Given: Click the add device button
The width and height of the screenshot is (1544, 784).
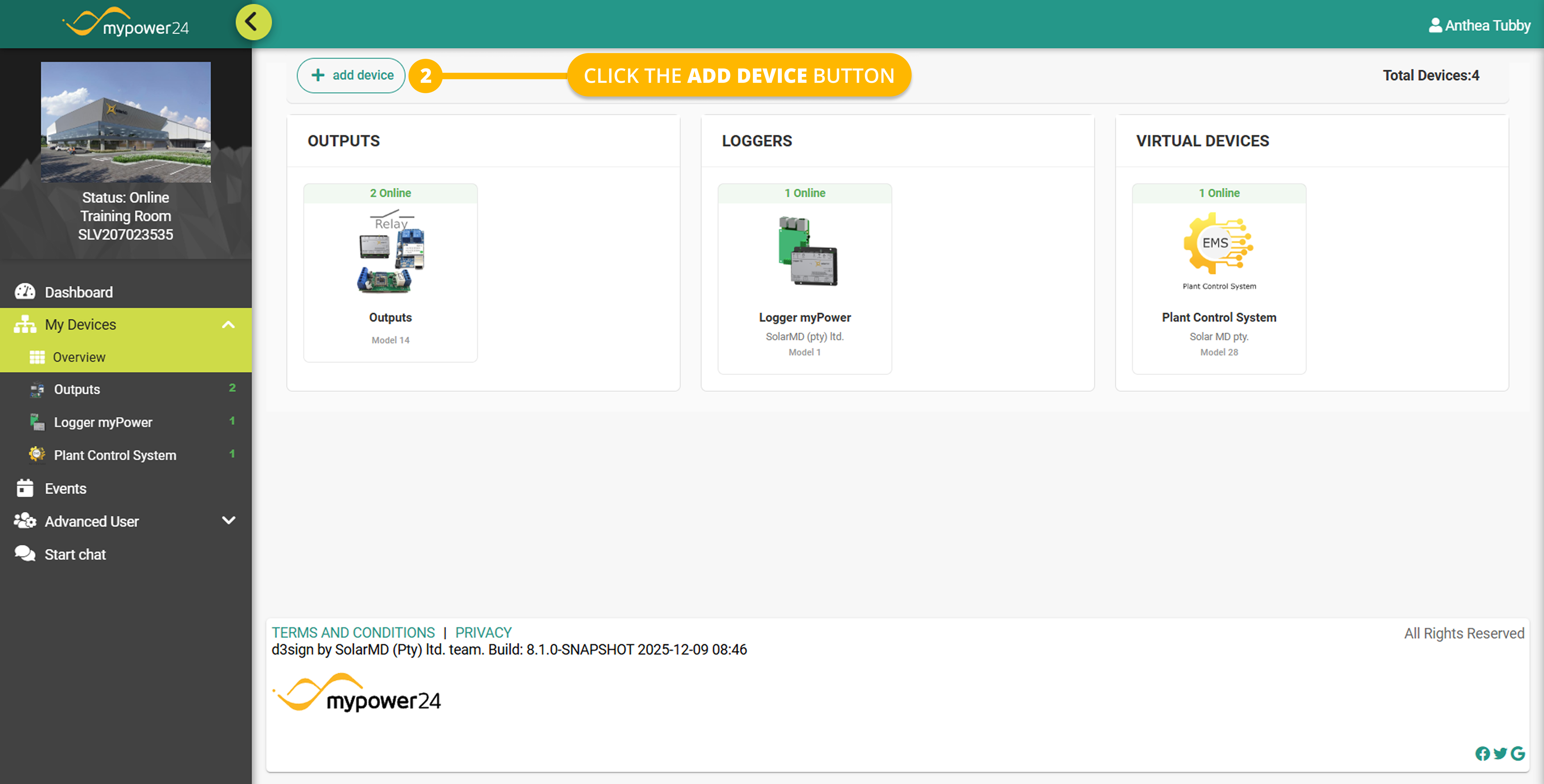Looking at the screenshot, I should [x=351, y=75].
